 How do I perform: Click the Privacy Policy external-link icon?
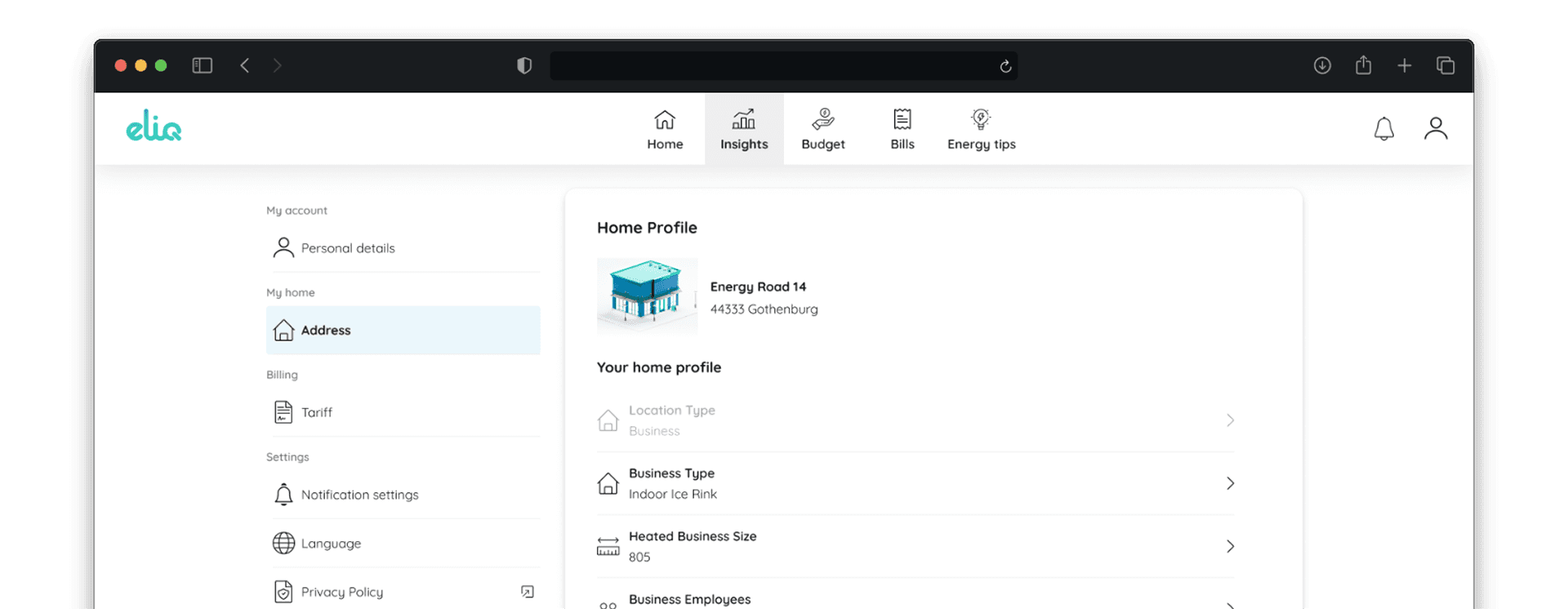(x=528, y=592)
